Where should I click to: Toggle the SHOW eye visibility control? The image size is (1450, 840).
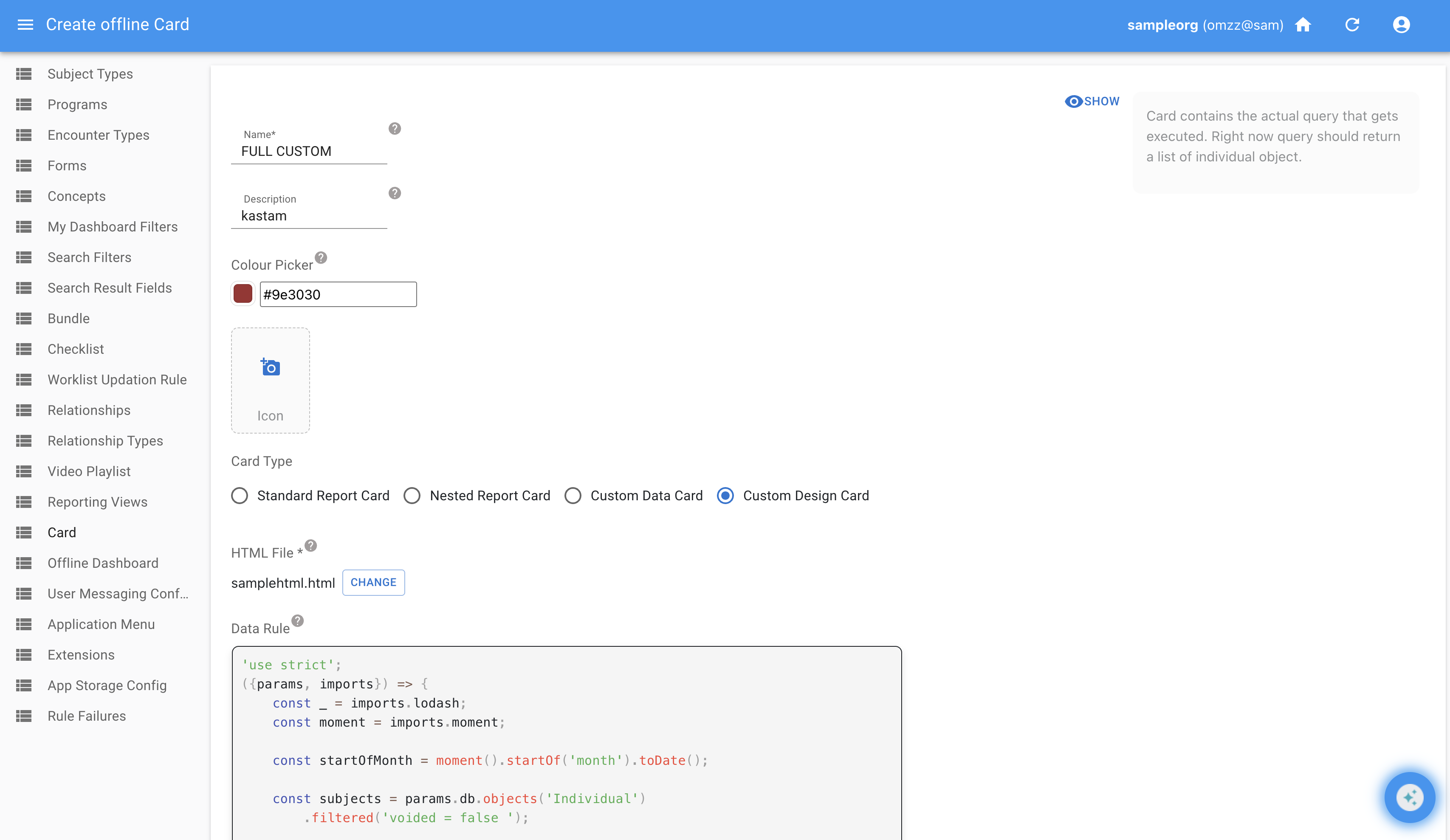click(1092, 101)
